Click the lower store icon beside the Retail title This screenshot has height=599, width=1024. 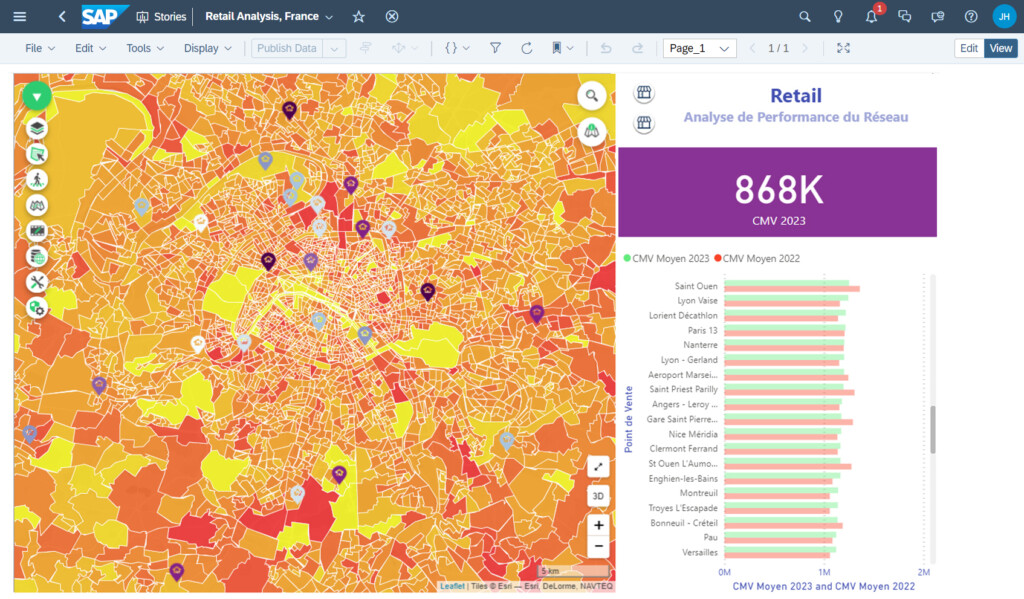644,123
